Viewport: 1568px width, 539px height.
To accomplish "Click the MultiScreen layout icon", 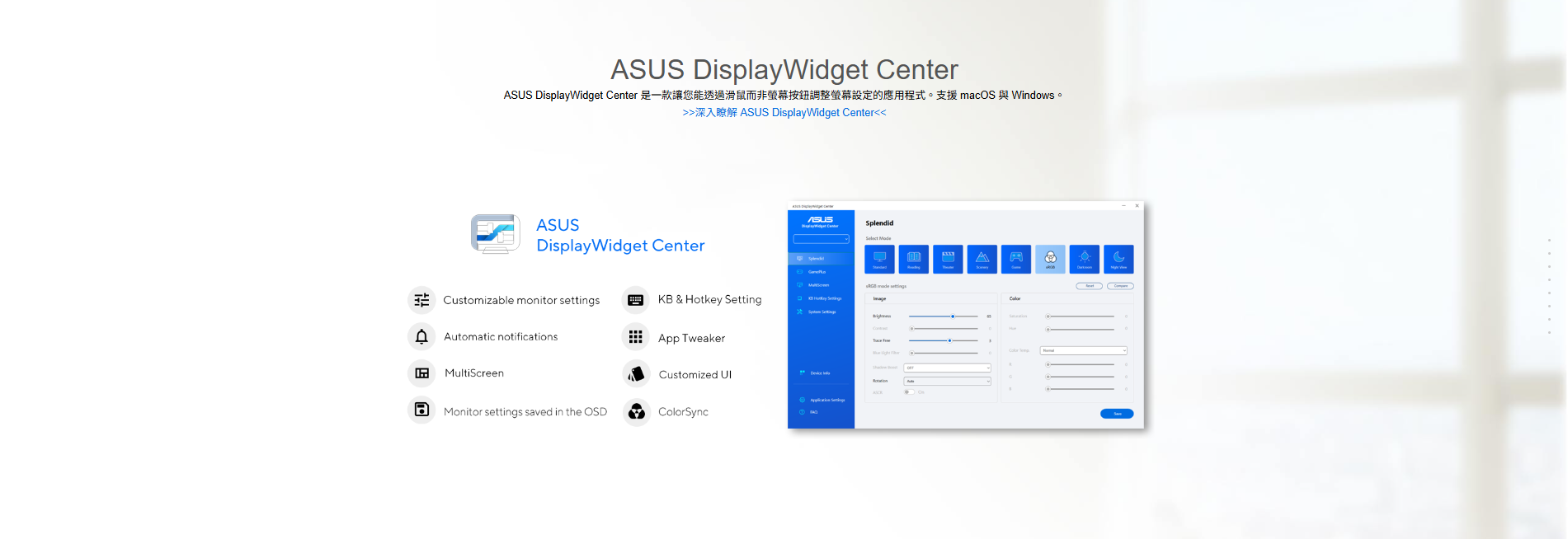I will pyautogui.click(x=421, y=373).
